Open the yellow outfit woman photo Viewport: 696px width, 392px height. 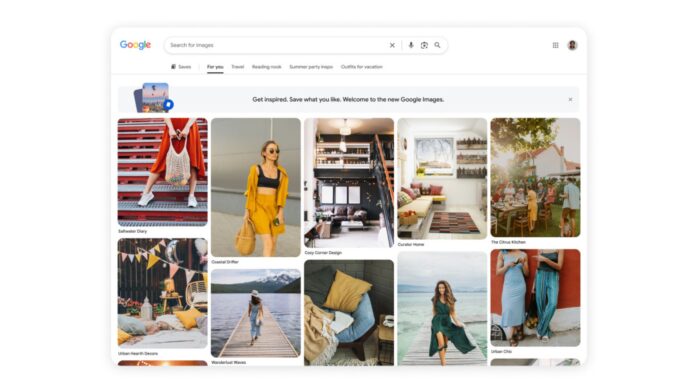[x=256, y=187]
